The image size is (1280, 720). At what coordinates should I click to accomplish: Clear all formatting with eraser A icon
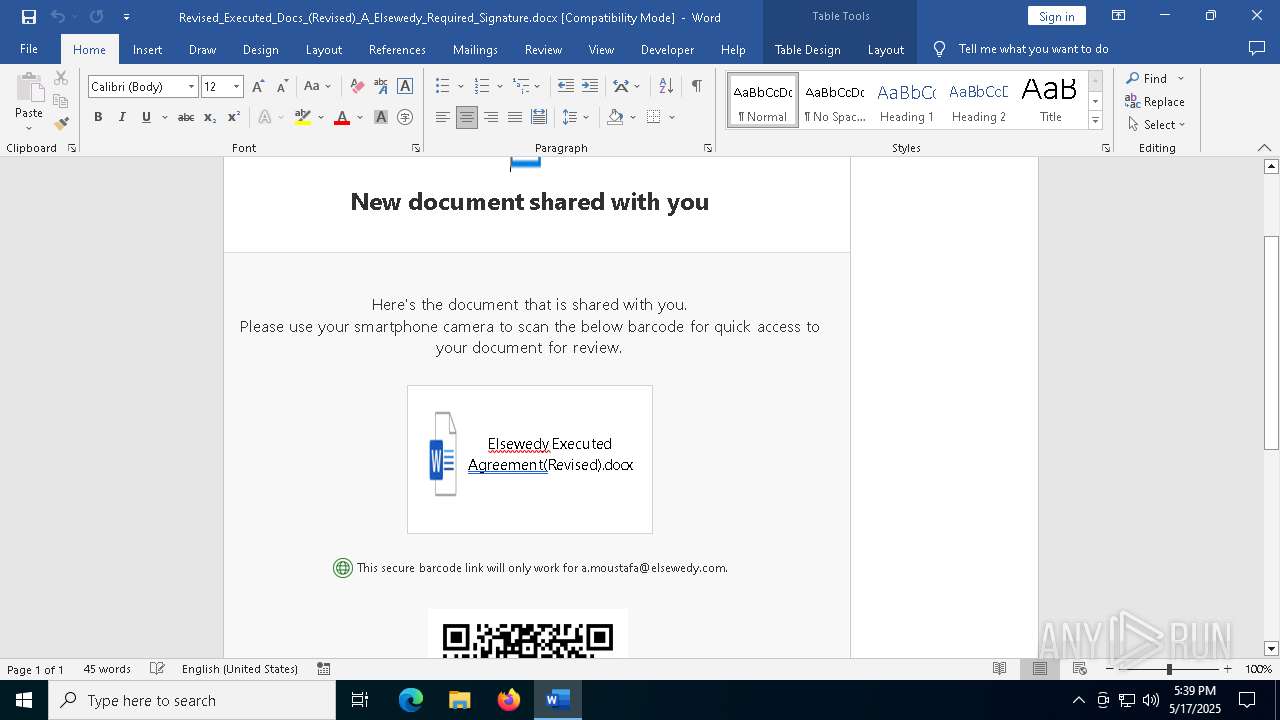pos(357,87)
